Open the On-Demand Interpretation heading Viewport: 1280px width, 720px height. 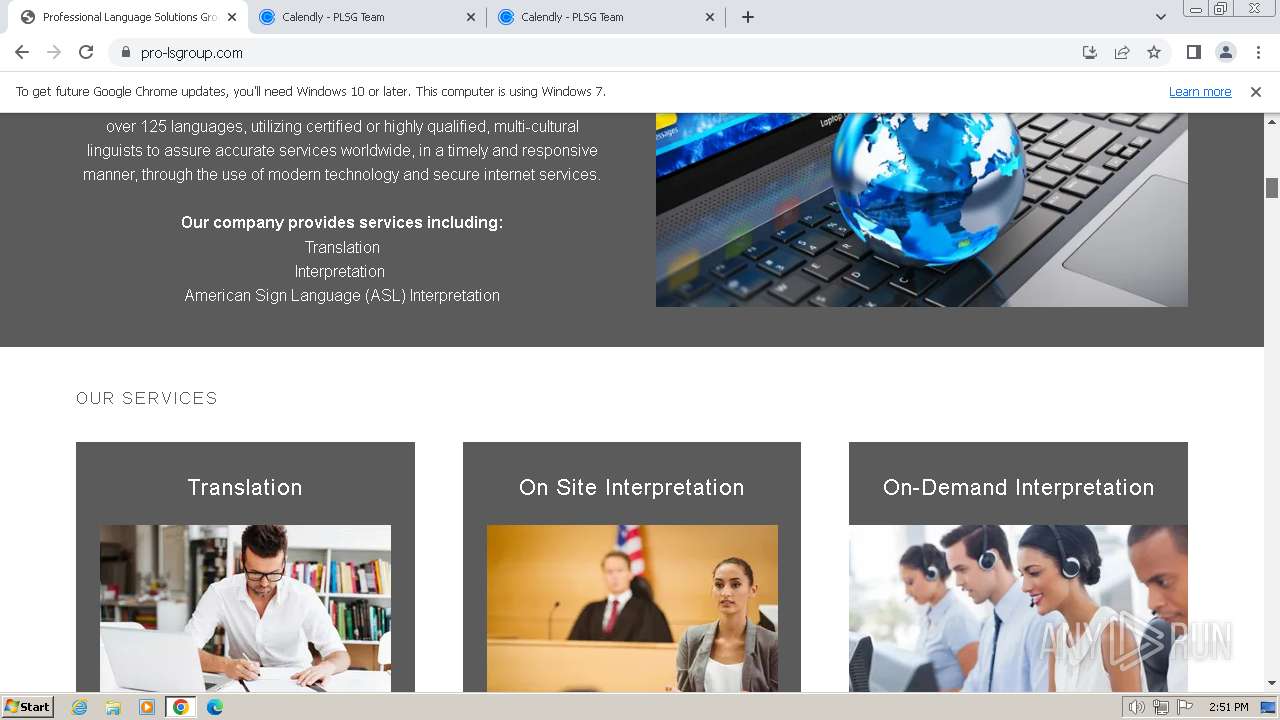tap(1018, 487)
